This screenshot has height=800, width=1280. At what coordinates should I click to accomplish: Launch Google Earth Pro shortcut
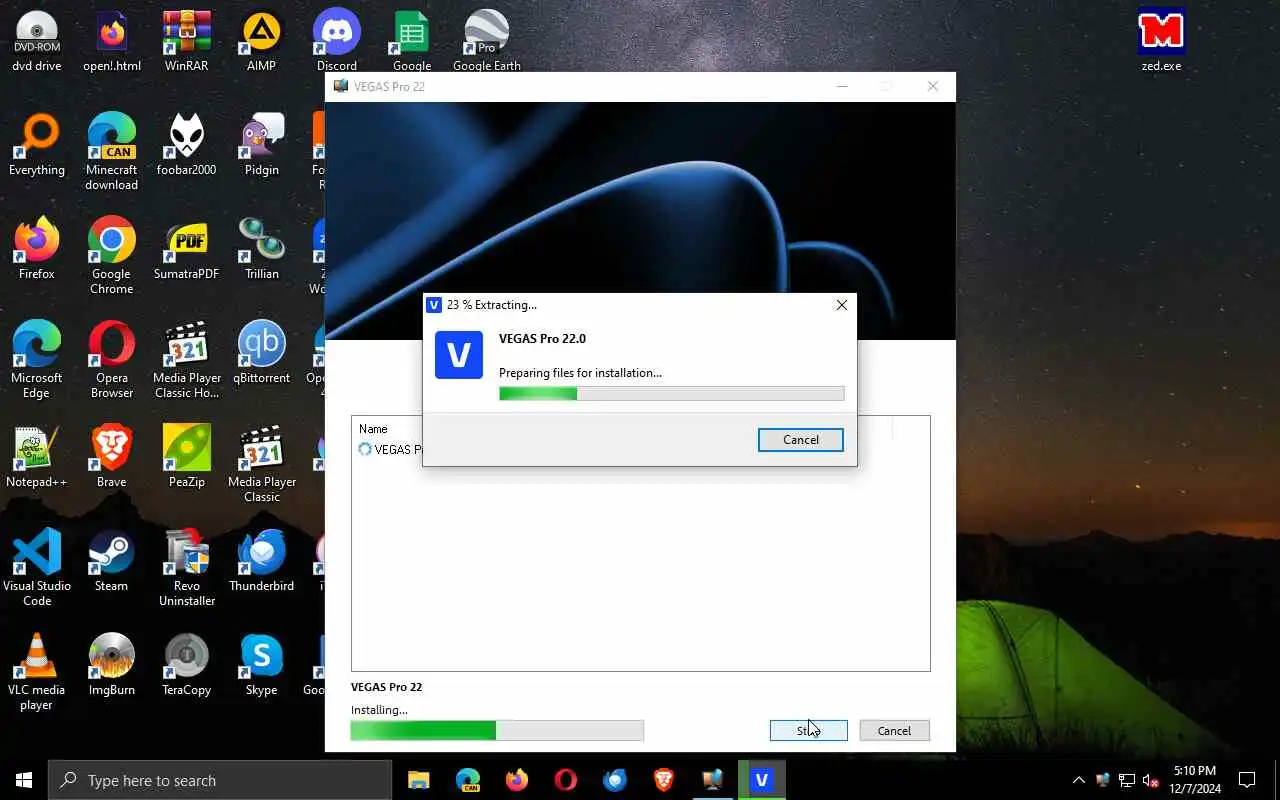click(487, 42)
